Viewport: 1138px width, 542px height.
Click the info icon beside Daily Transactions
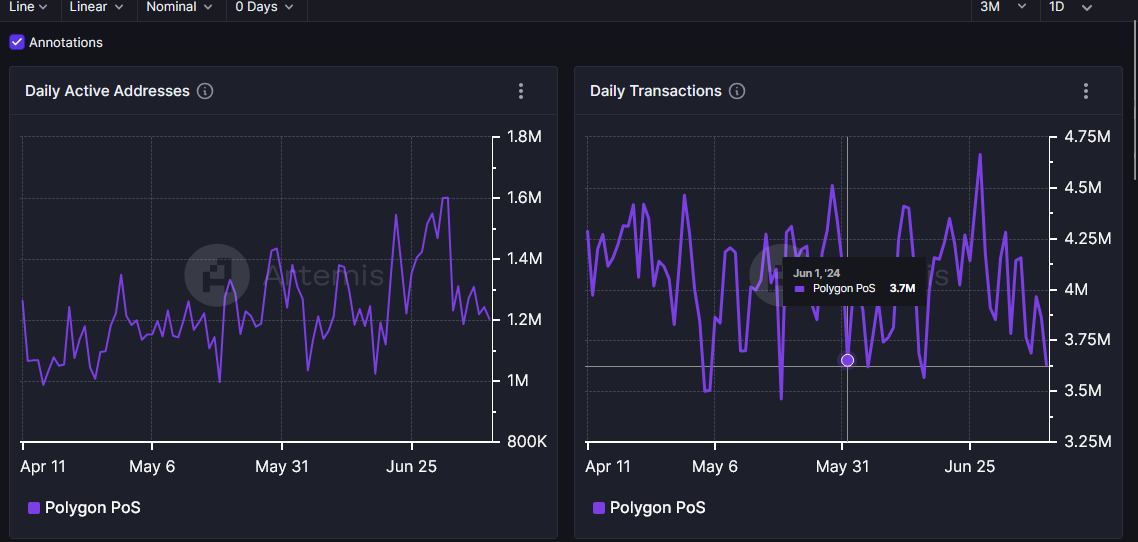click(x=737, y=91)
